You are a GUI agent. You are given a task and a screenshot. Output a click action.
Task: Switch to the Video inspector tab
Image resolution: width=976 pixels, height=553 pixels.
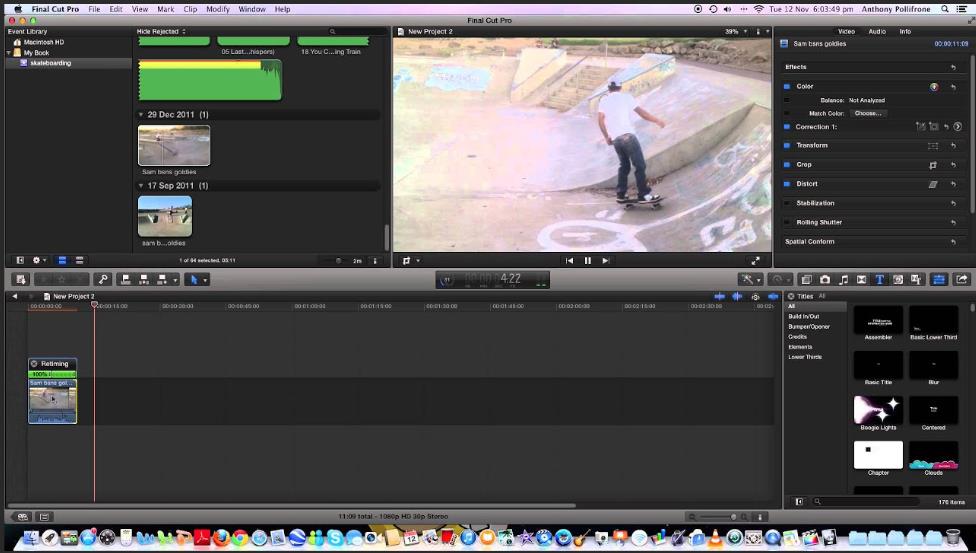(x=847, y=32)
